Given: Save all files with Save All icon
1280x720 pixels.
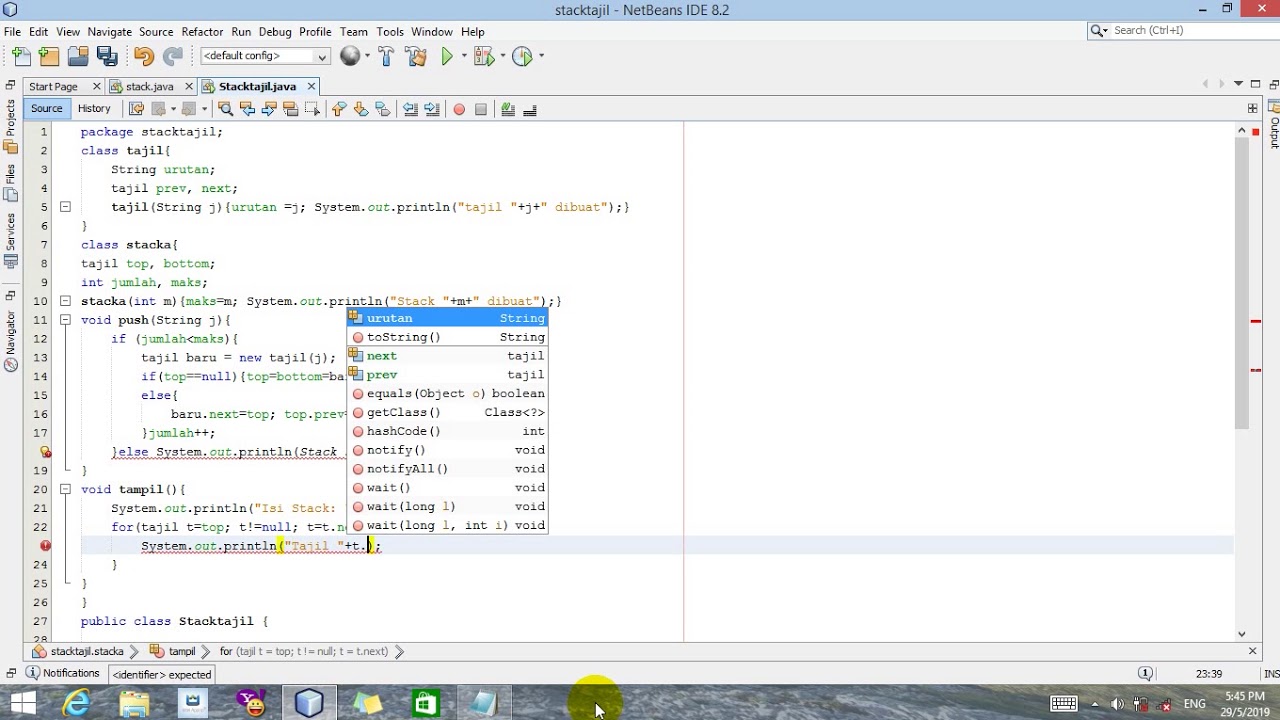Looking at the screenshot, I should [107, 57].
